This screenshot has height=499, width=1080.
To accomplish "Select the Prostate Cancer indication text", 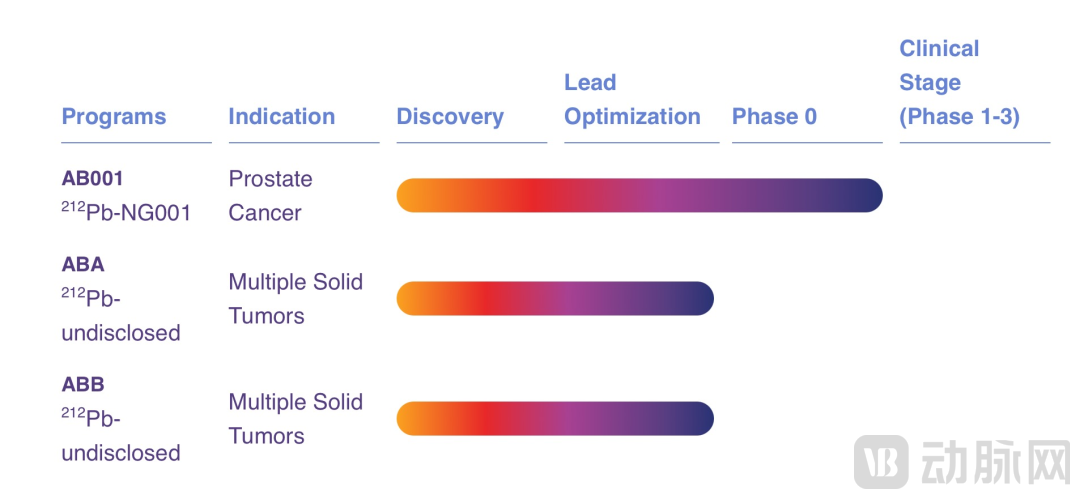I will pos(270,196).
